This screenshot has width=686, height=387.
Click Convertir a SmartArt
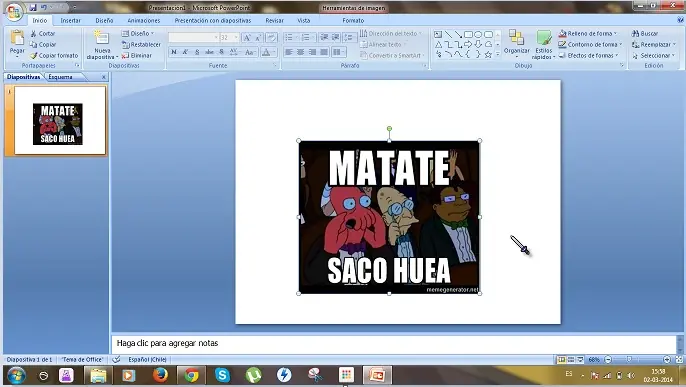392,56
